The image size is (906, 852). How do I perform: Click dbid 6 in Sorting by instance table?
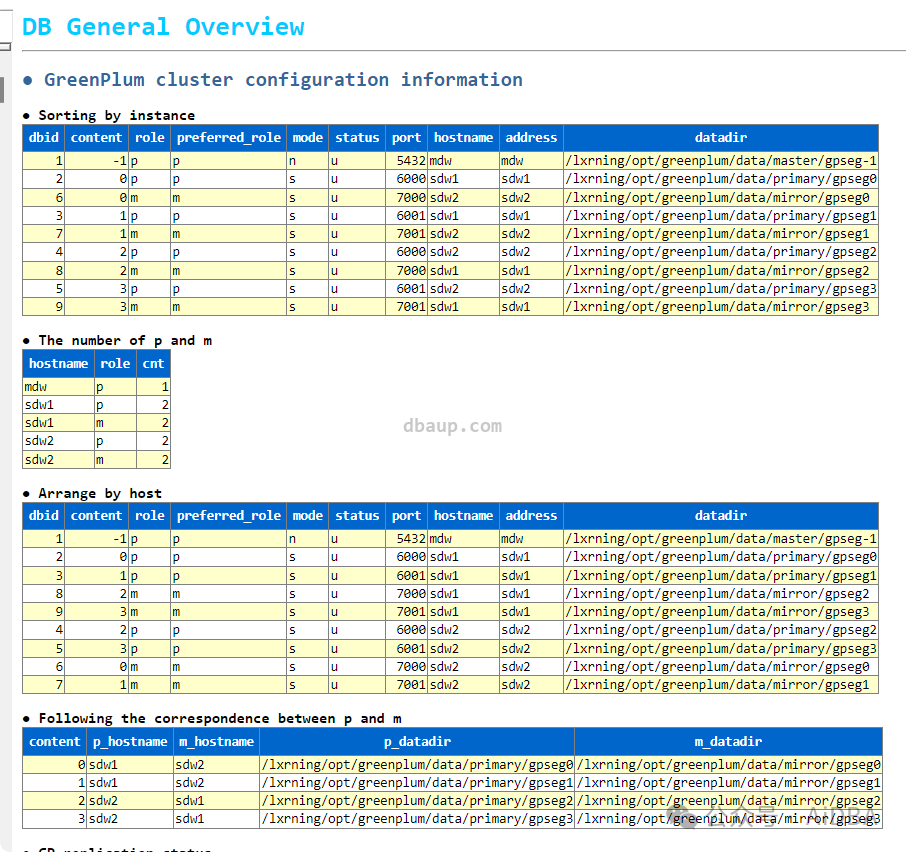click(x=44, y=198)
